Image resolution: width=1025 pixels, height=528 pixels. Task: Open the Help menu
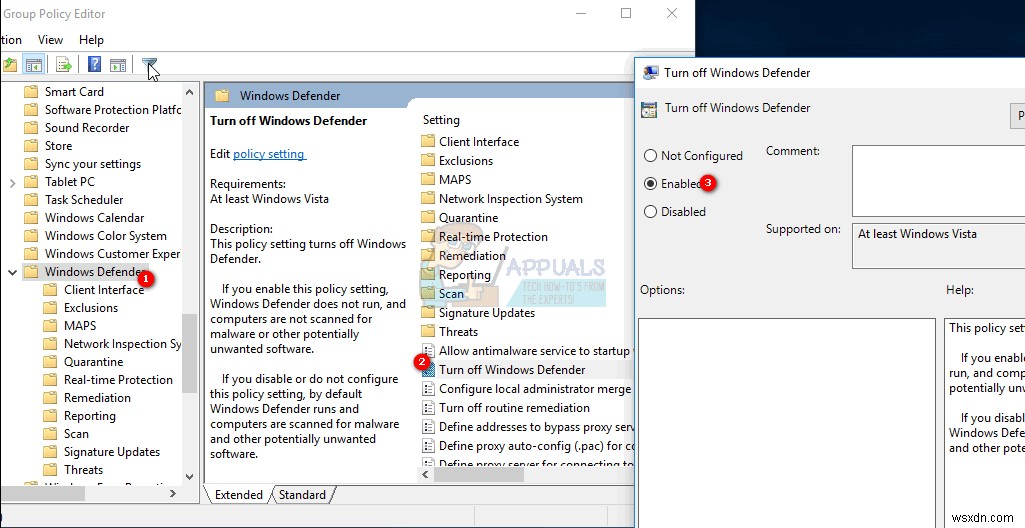click(92, 40)
